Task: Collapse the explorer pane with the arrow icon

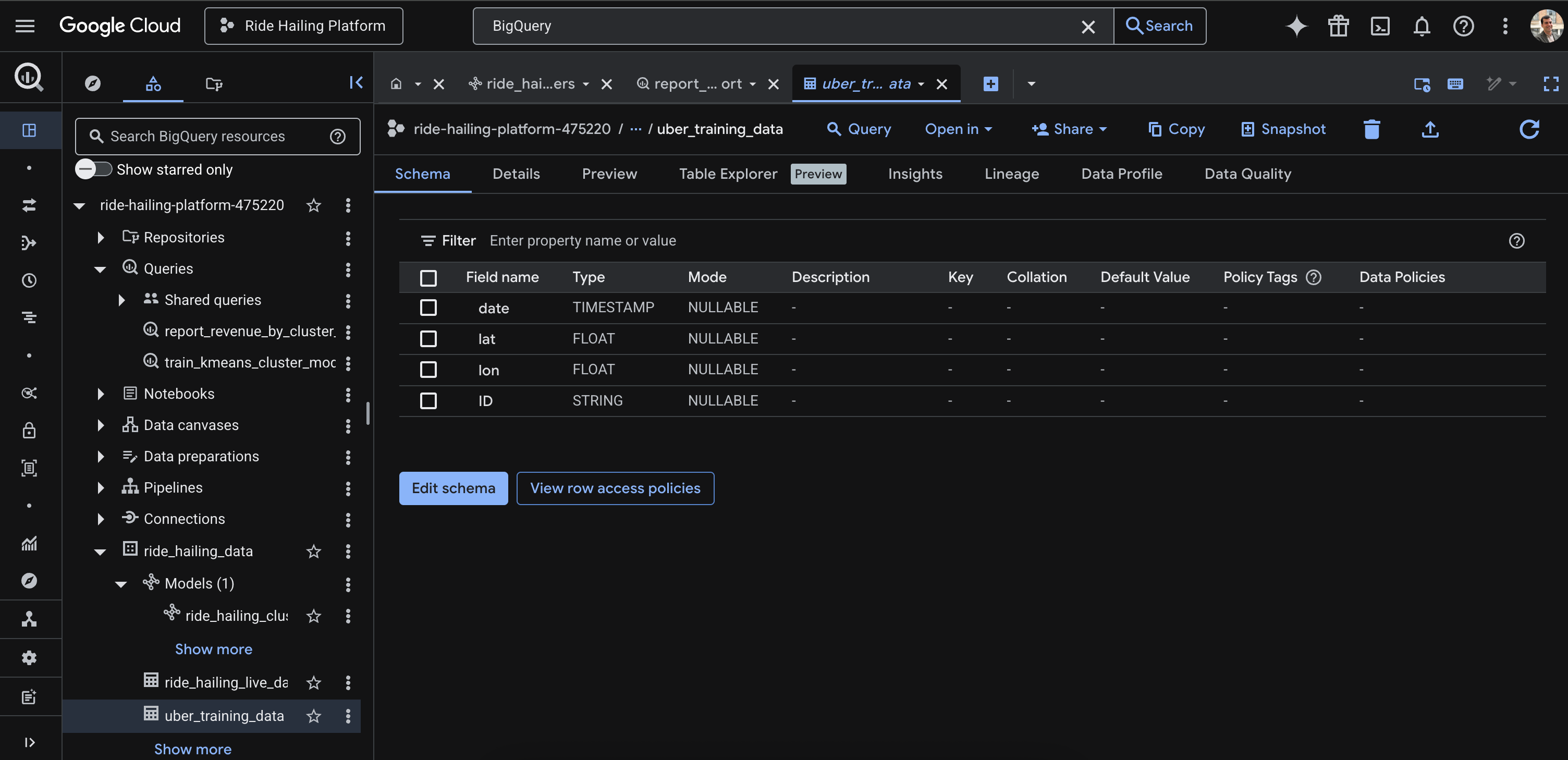Action: click(x=356, y=83)
